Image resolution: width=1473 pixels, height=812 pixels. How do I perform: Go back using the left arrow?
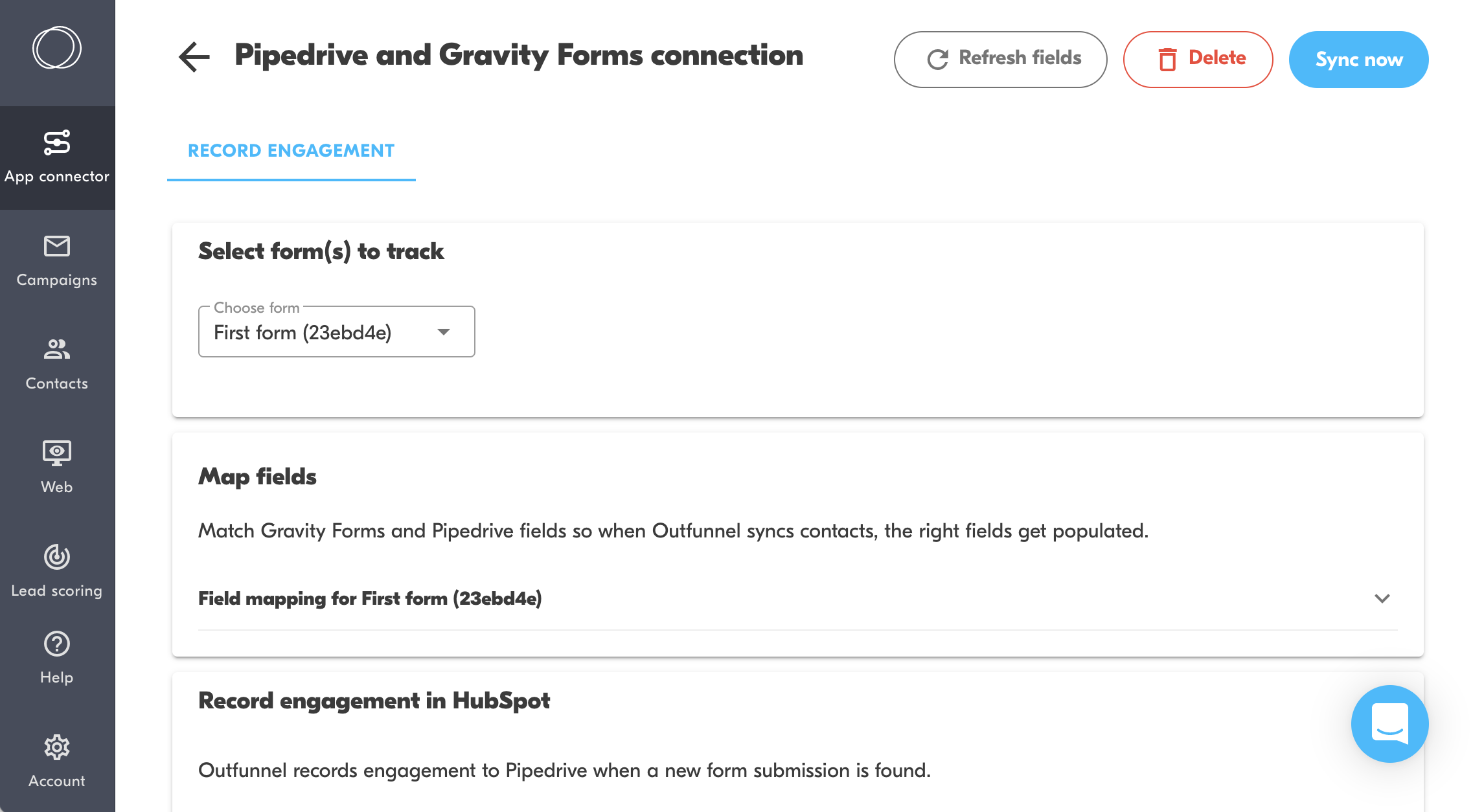(194, 57)
